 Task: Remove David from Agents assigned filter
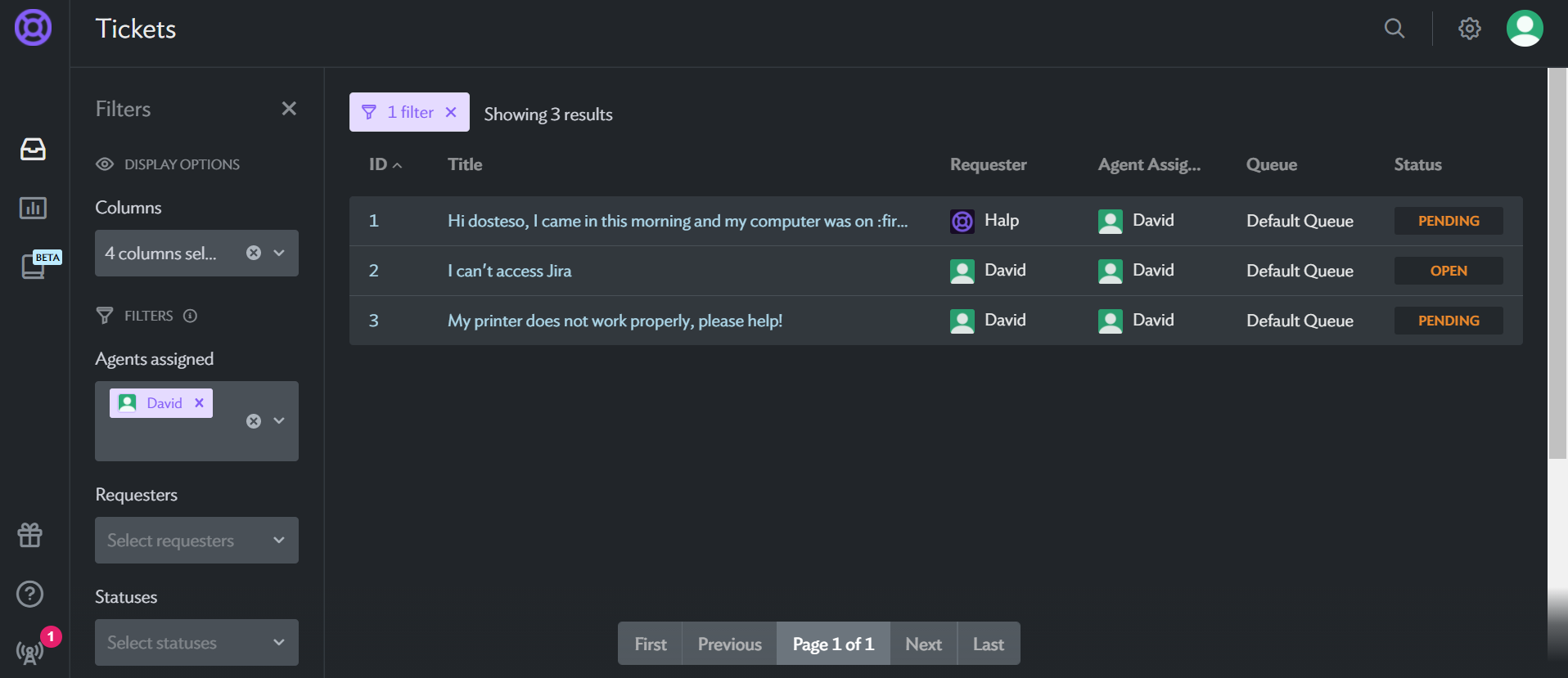tap(199, 402)
